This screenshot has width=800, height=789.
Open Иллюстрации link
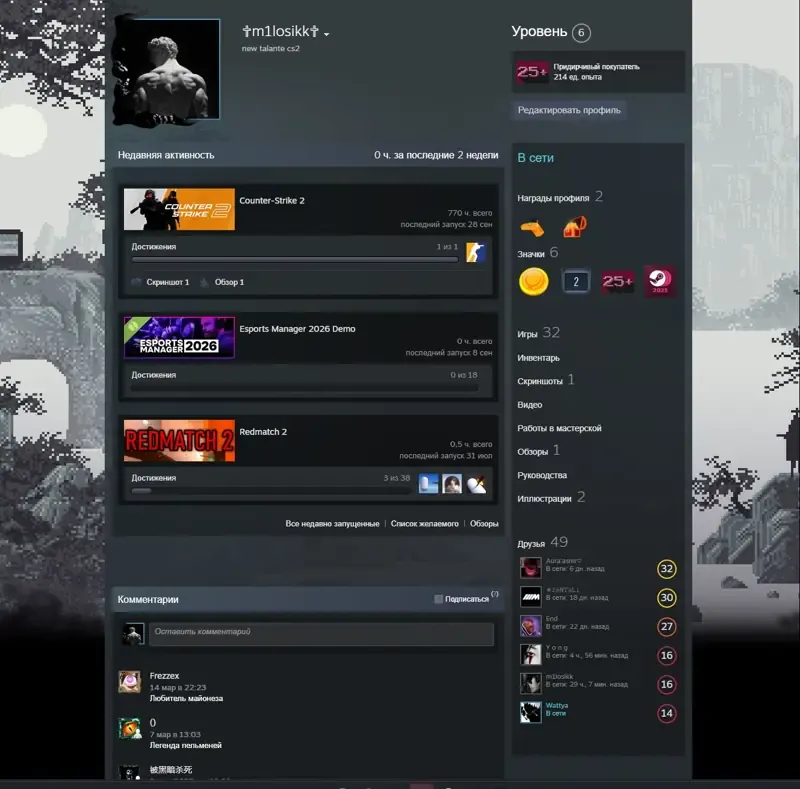544,499
